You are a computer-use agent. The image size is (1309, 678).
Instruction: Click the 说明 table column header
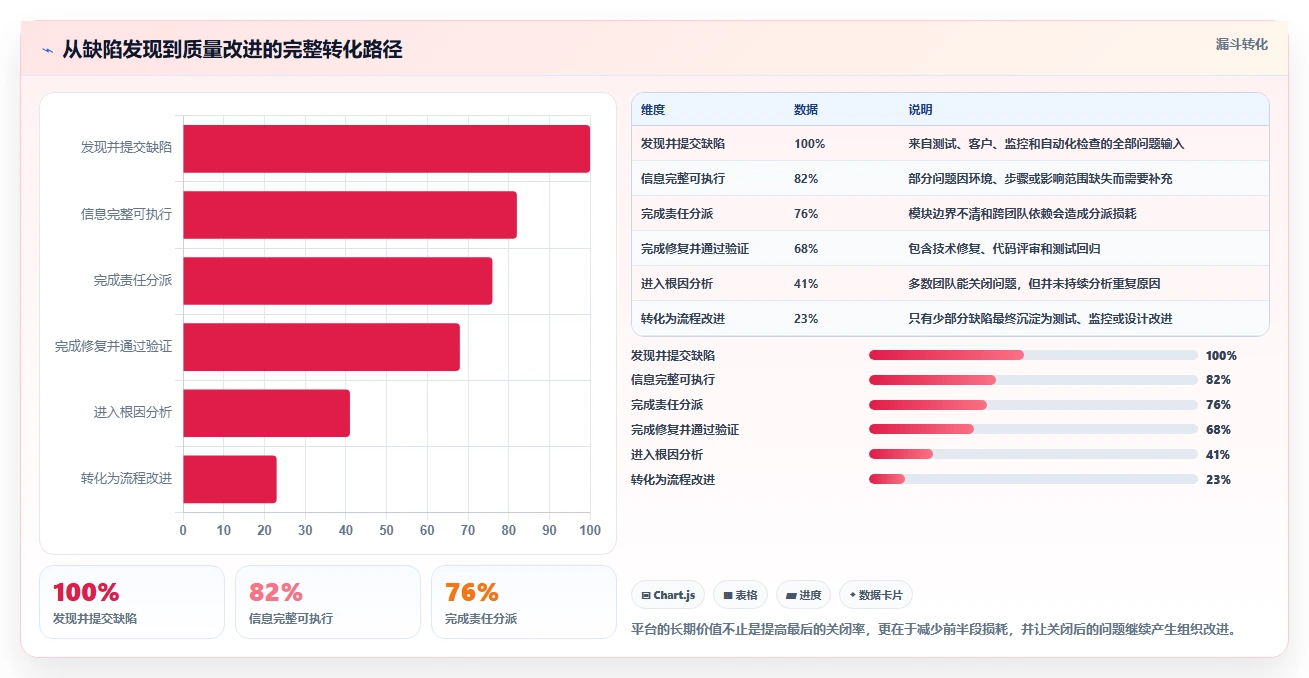920,110
